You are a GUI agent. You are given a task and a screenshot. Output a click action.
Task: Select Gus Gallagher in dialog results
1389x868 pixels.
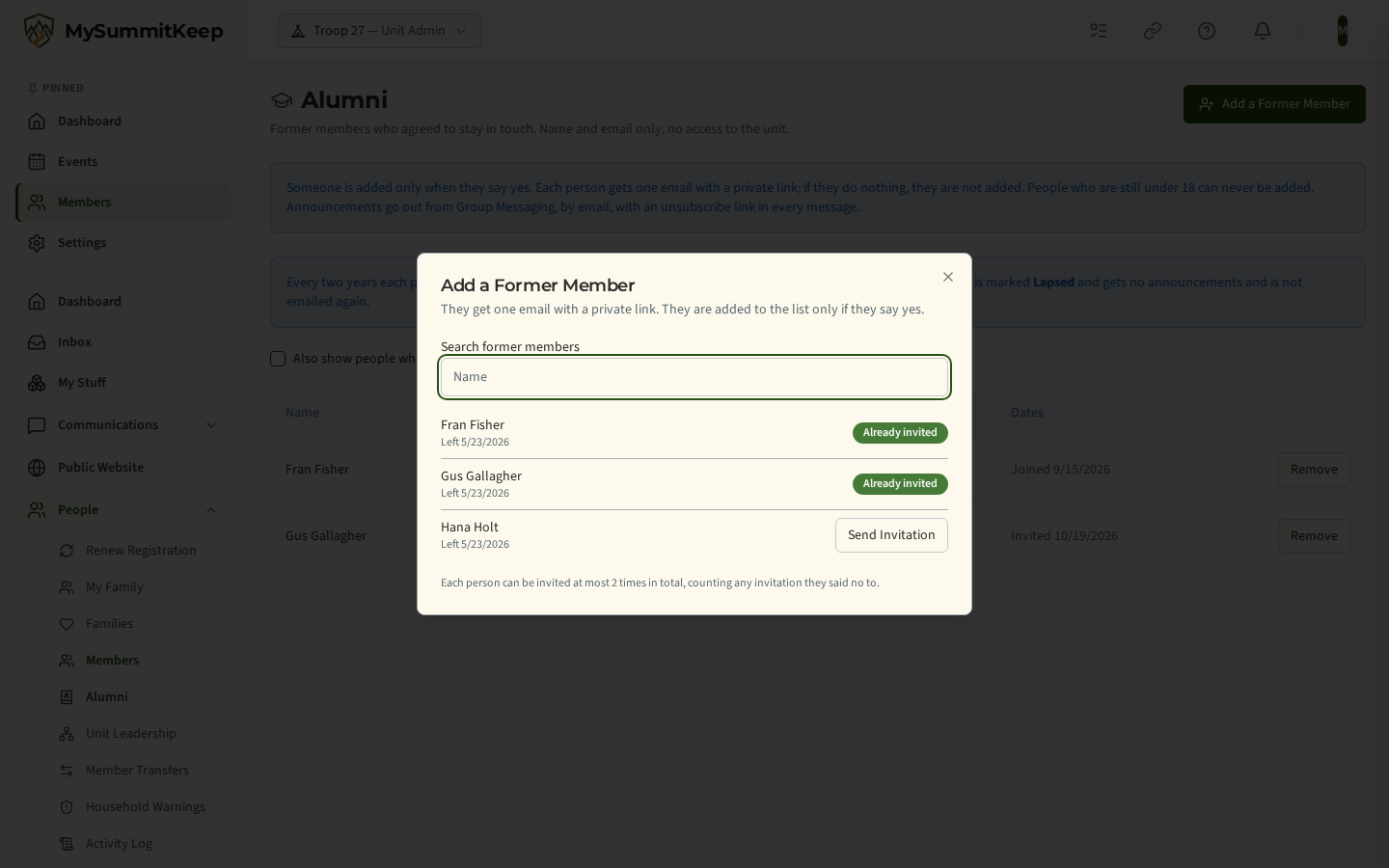pyautogui.click(x=481, y=476)
